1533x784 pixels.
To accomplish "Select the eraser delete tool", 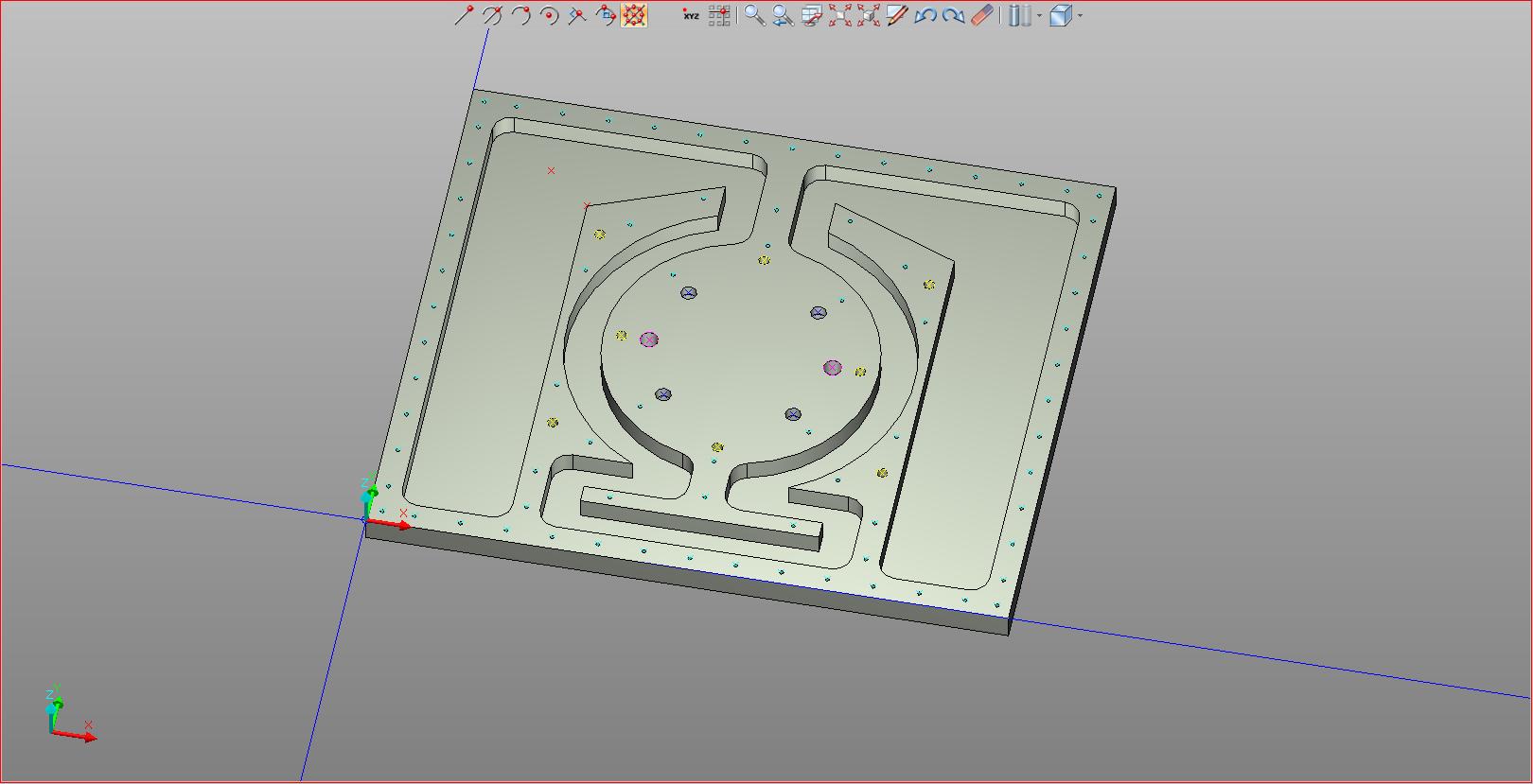I will [983, 15].
